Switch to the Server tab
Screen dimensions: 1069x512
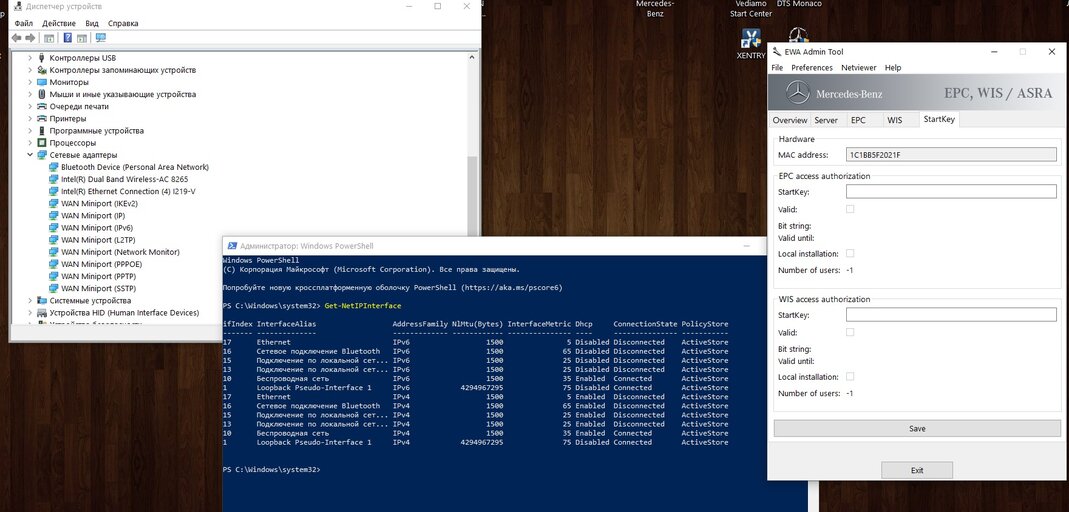point(826,120)
